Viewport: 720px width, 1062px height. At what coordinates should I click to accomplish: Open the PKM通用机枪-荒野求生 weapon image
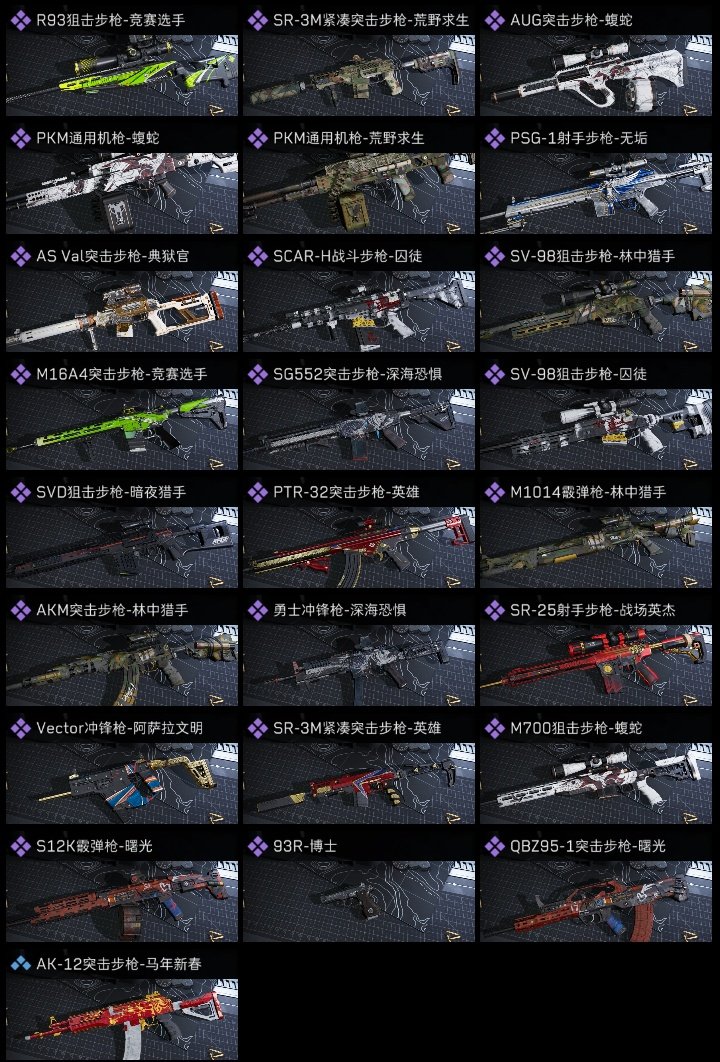359,193
